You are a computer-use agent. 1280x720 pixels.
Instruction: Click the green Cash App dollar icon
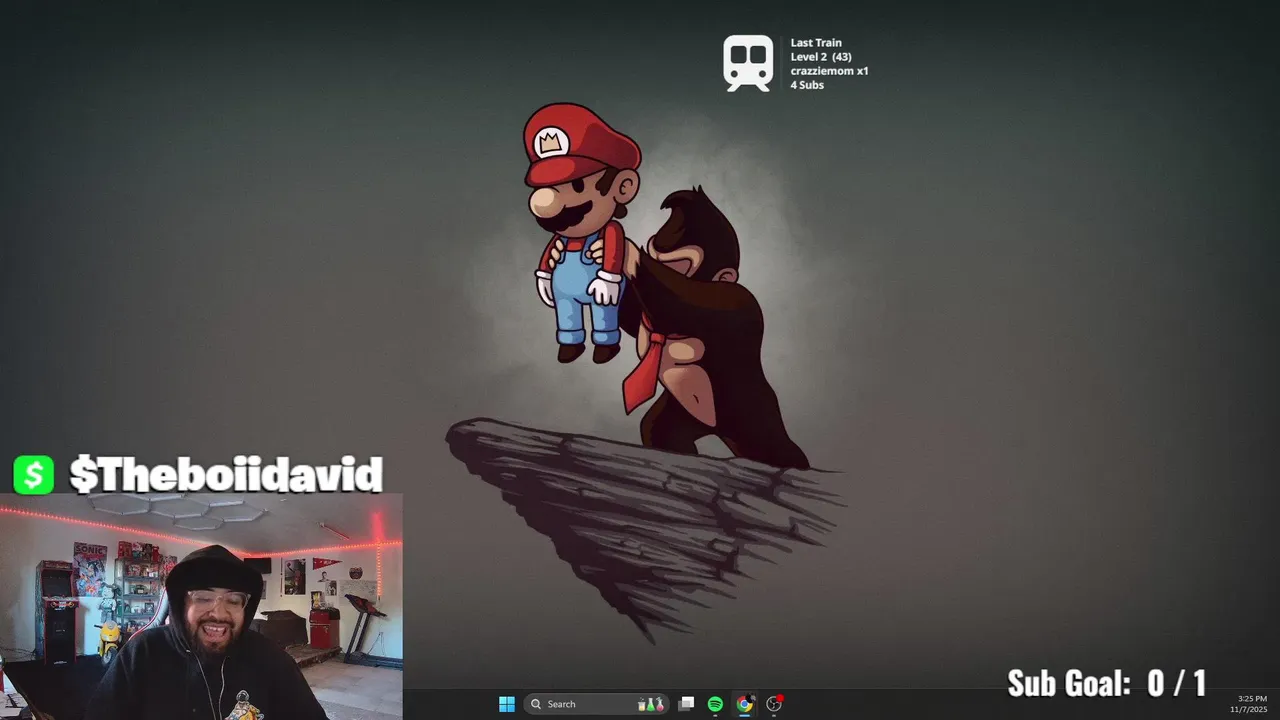click(x=34, y=475)
